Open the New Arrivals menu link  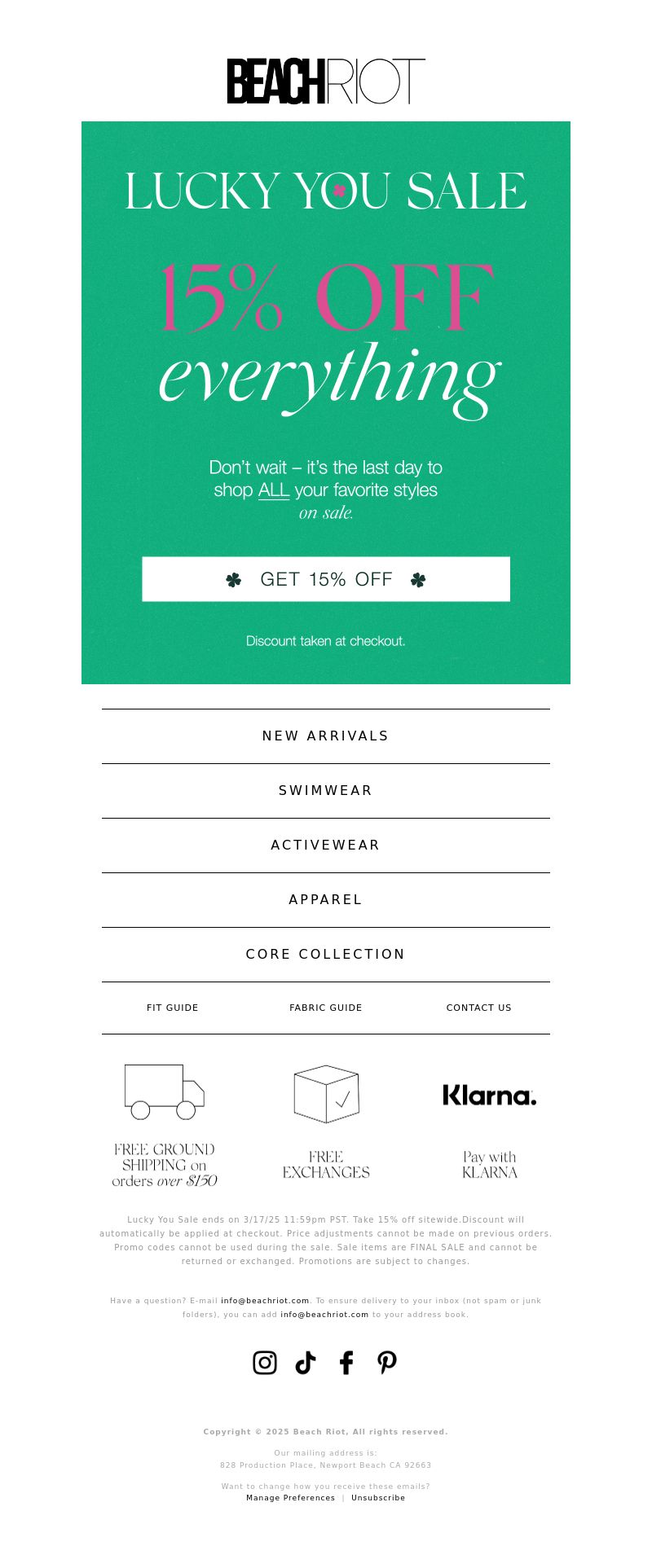326,736
